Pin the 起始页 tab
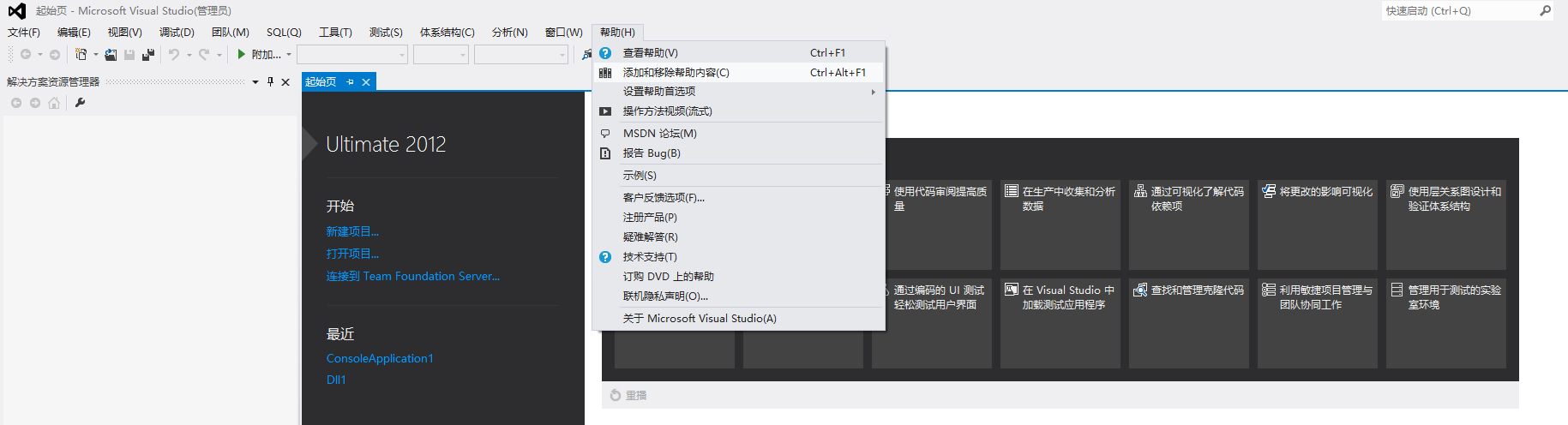1568x425 pixels. click(350, 82)
